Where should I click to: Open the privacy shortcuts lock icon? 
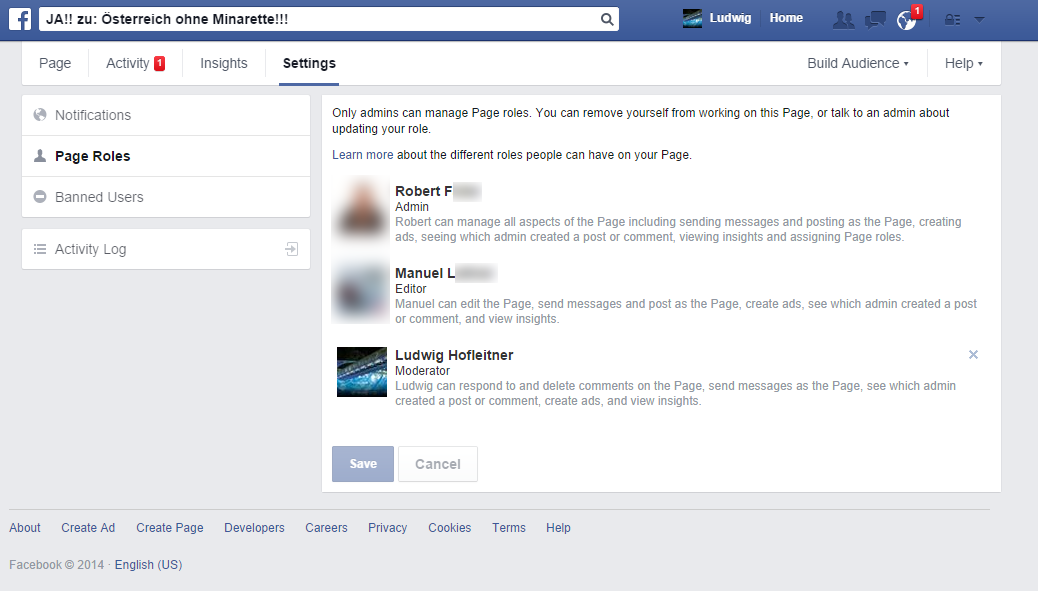coord(953,20)
